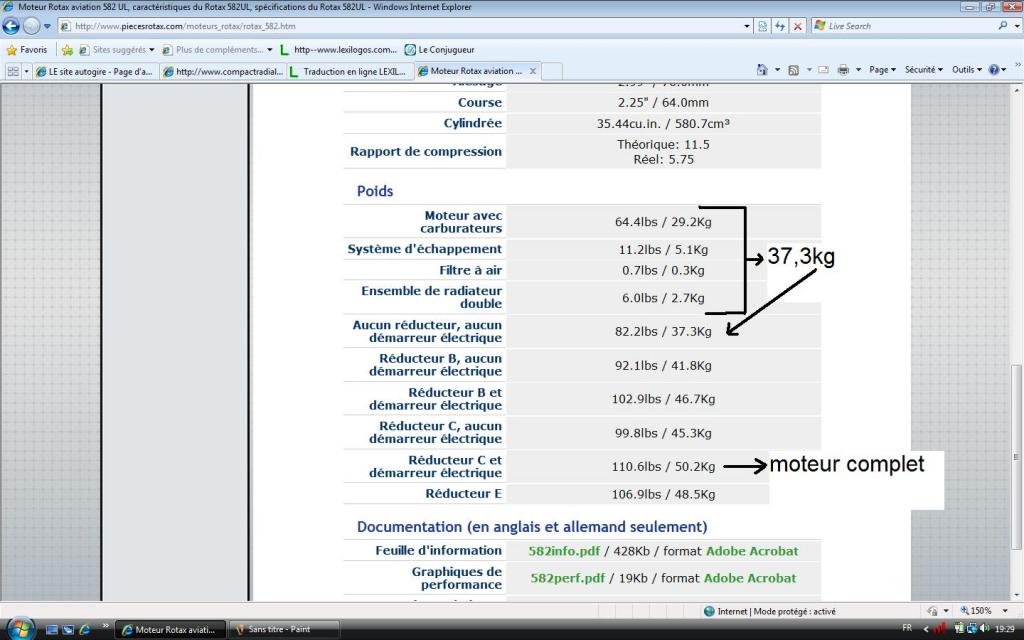
Task: Click Adobe Acrobat link beside 582info.pdf
Action: point(752,551)
